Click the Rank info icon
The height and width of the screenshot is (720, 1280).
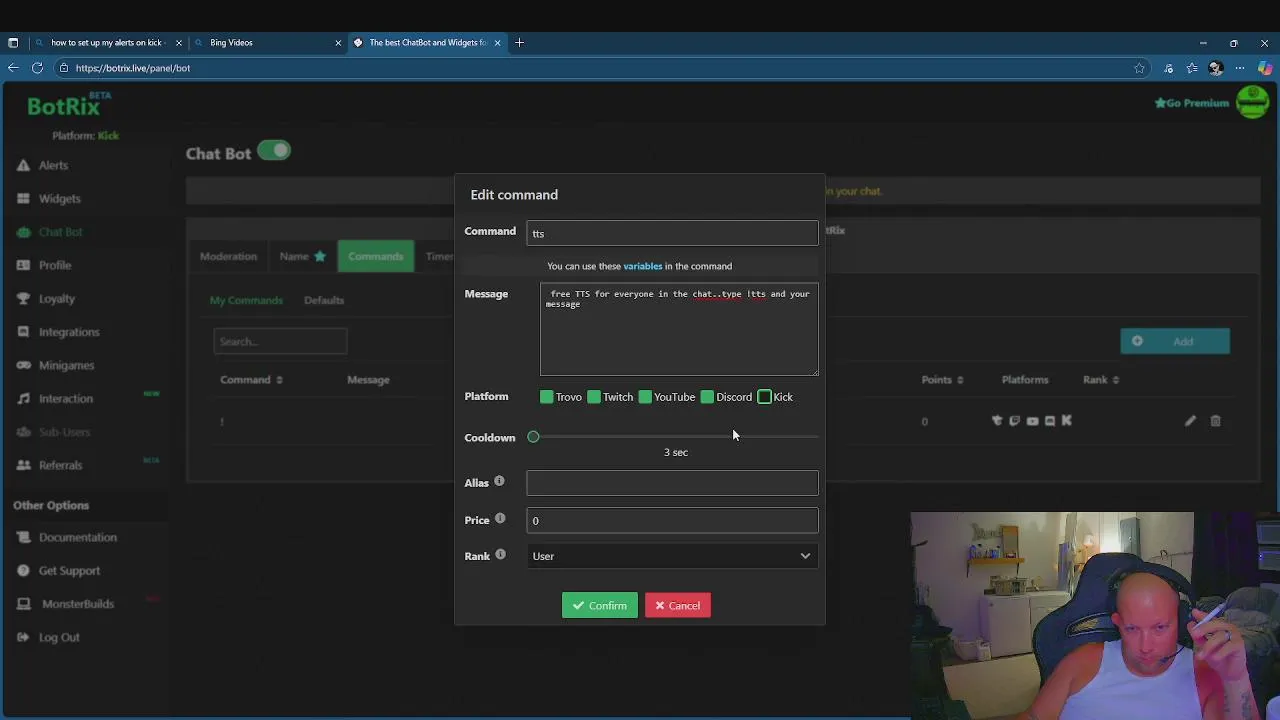point(500,554)
